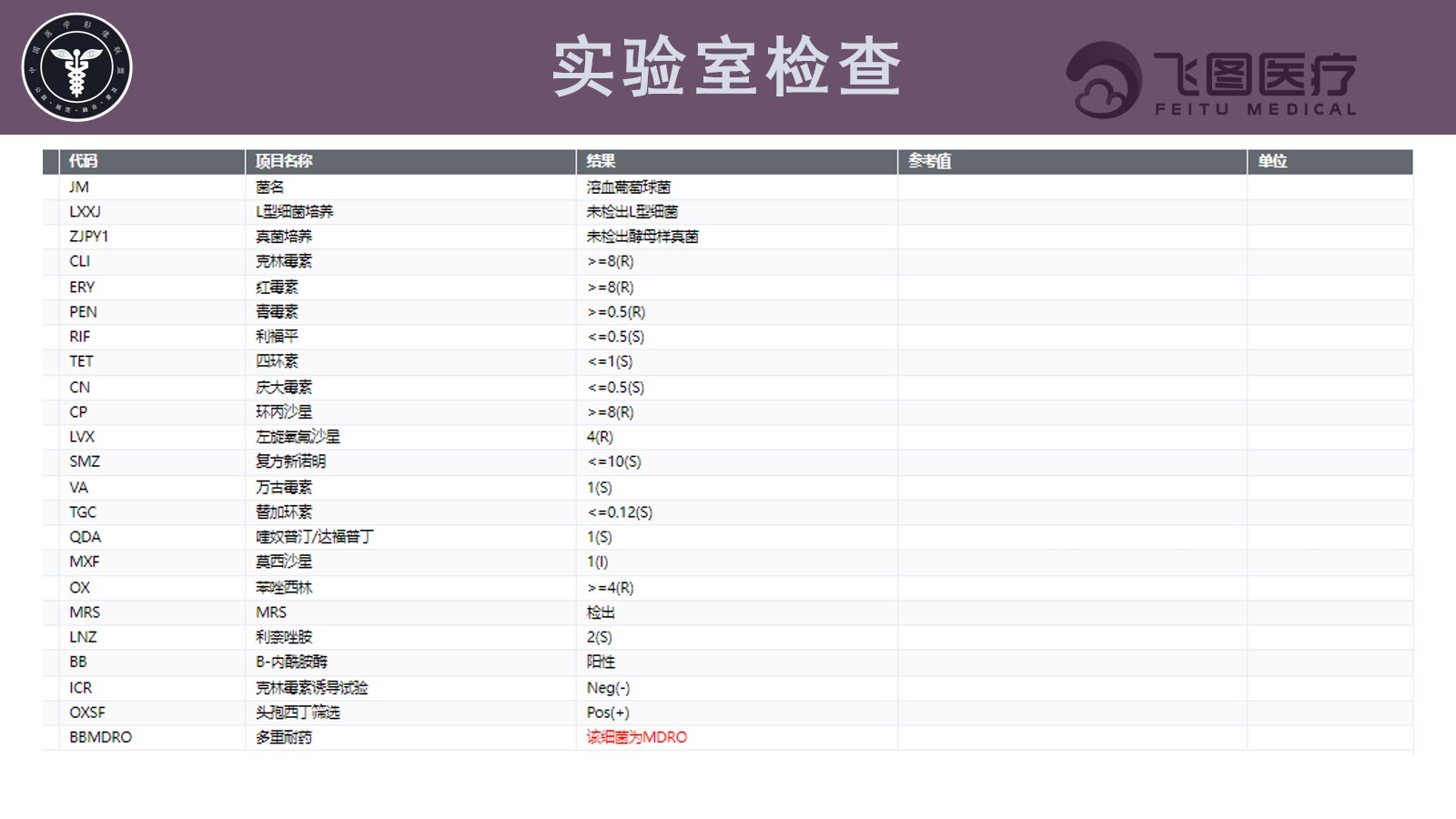The height and width of the screenshot is (819, 1456).
Task: Click the ZJPY1 code cell
Action: [152, 237]
